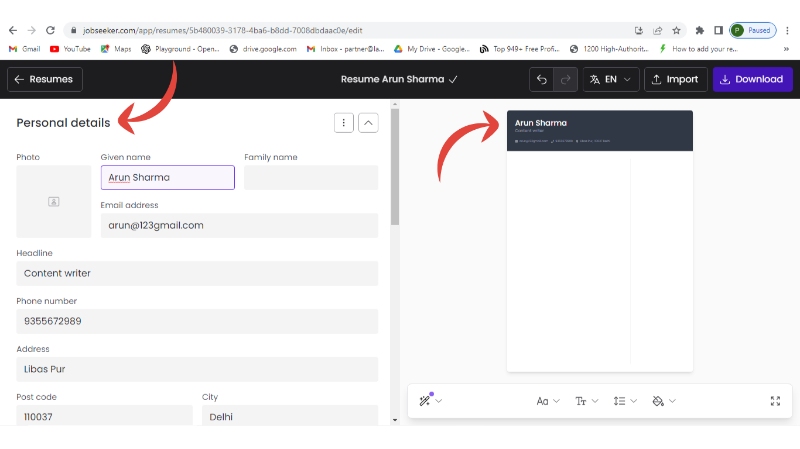The height and width of the screenshot is (449, 800).
Task: Bookmark page with the star icon
Action: point(676,30)
